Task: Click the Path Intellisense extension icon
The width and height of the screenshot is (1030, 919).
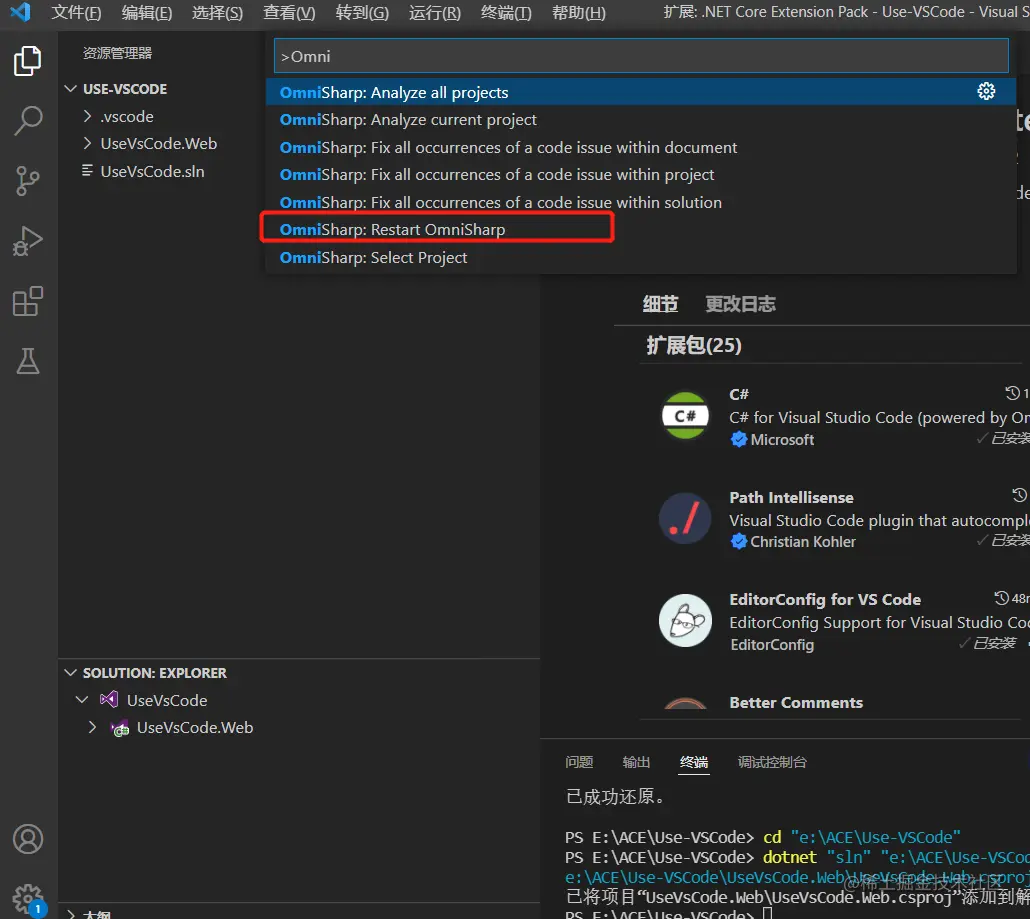Action: (685, 518)
